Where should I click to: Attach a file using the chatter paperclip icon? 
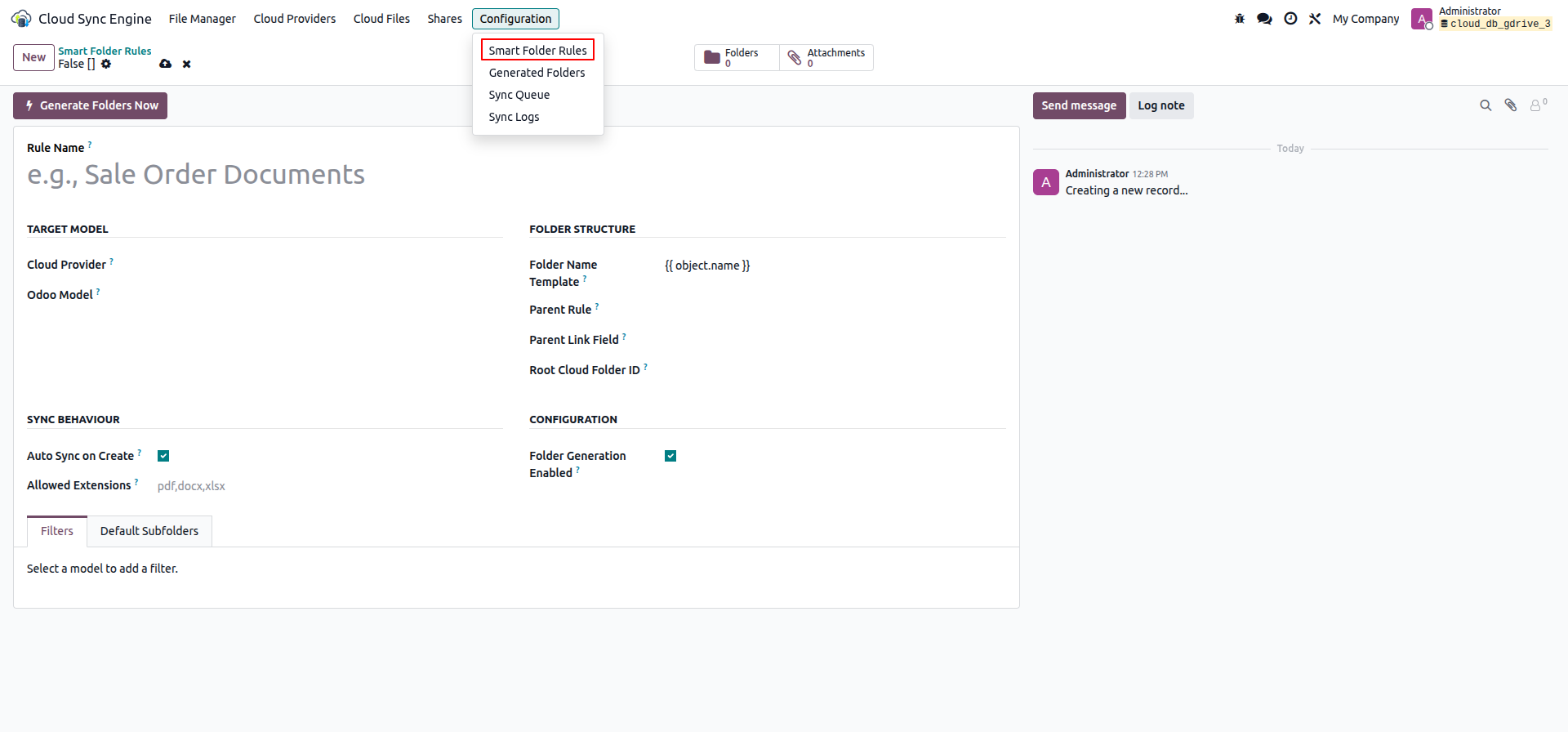pos(1511,105)
